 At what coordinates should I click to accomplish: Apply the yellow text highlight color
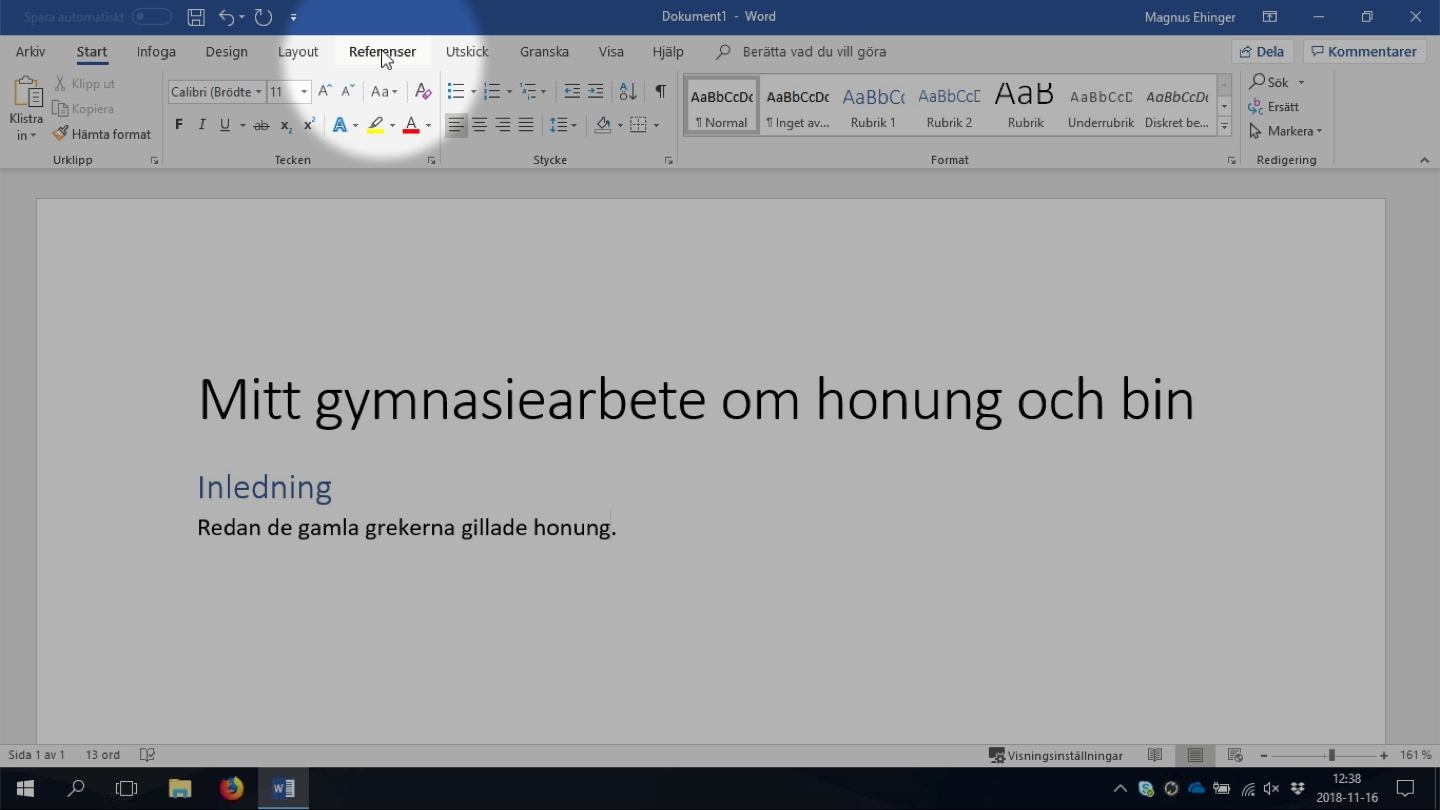pyautogui.click(x=375, y=125)
